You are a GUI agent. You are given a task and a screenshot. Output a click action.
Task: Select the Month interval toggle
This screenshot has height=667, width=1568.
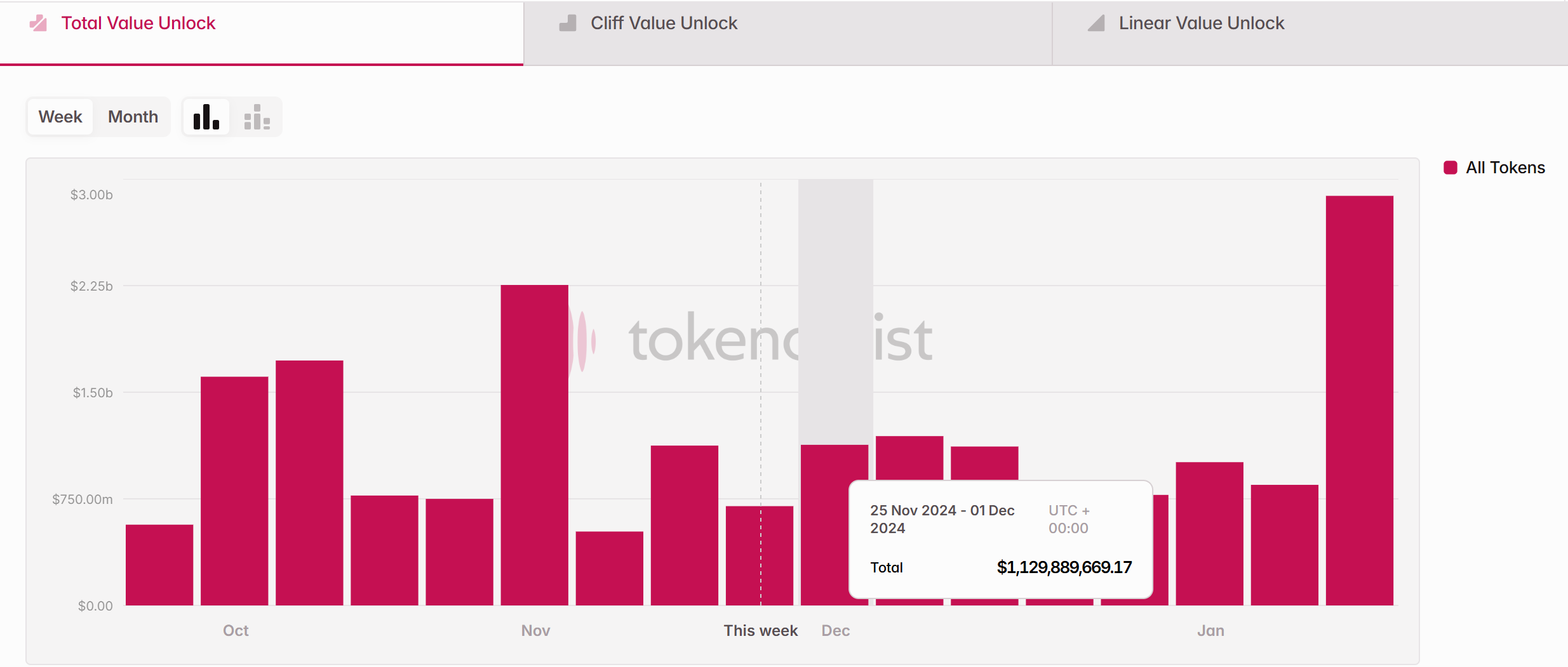pyautogui.click(x=133, y=117)
